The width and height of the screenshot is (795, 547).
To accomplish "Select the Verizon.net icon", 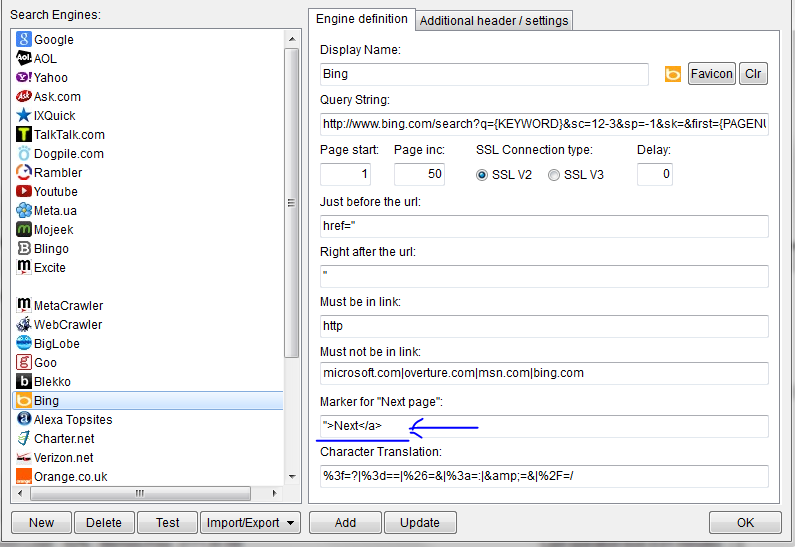I will click(23, 457).
